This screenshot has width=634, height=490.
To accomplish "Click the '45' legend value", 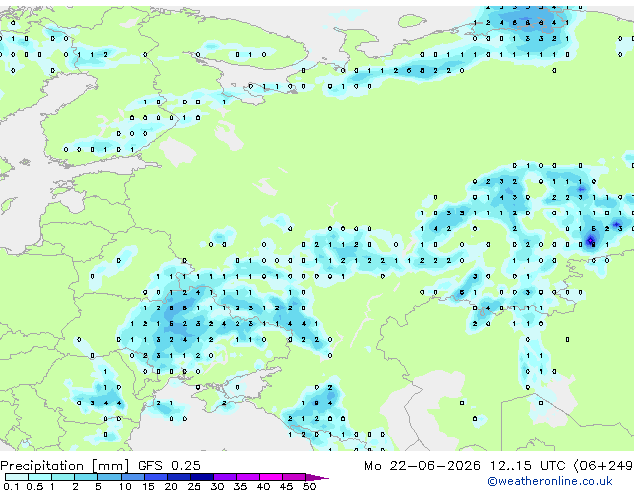I will click(x=286, y=486).
